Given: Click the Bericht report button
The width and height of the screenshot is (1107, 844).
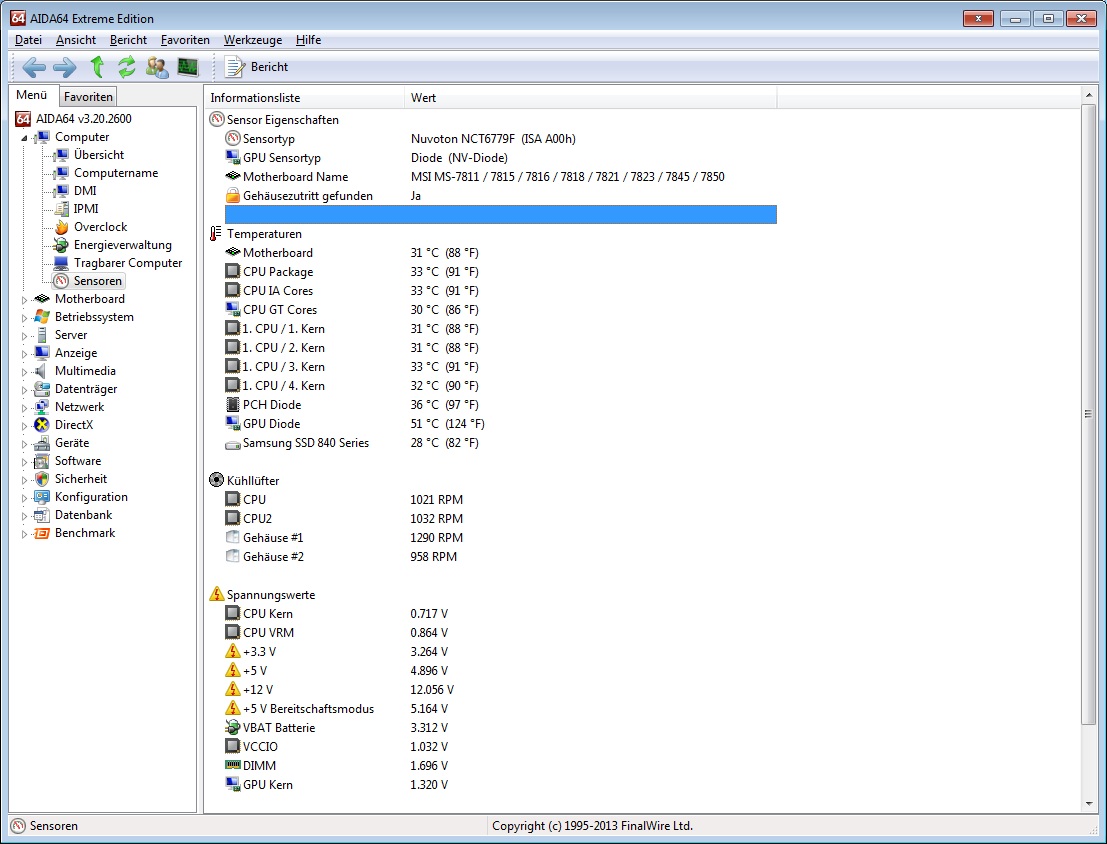Looking at the screenshot, I should pos(256,67).
